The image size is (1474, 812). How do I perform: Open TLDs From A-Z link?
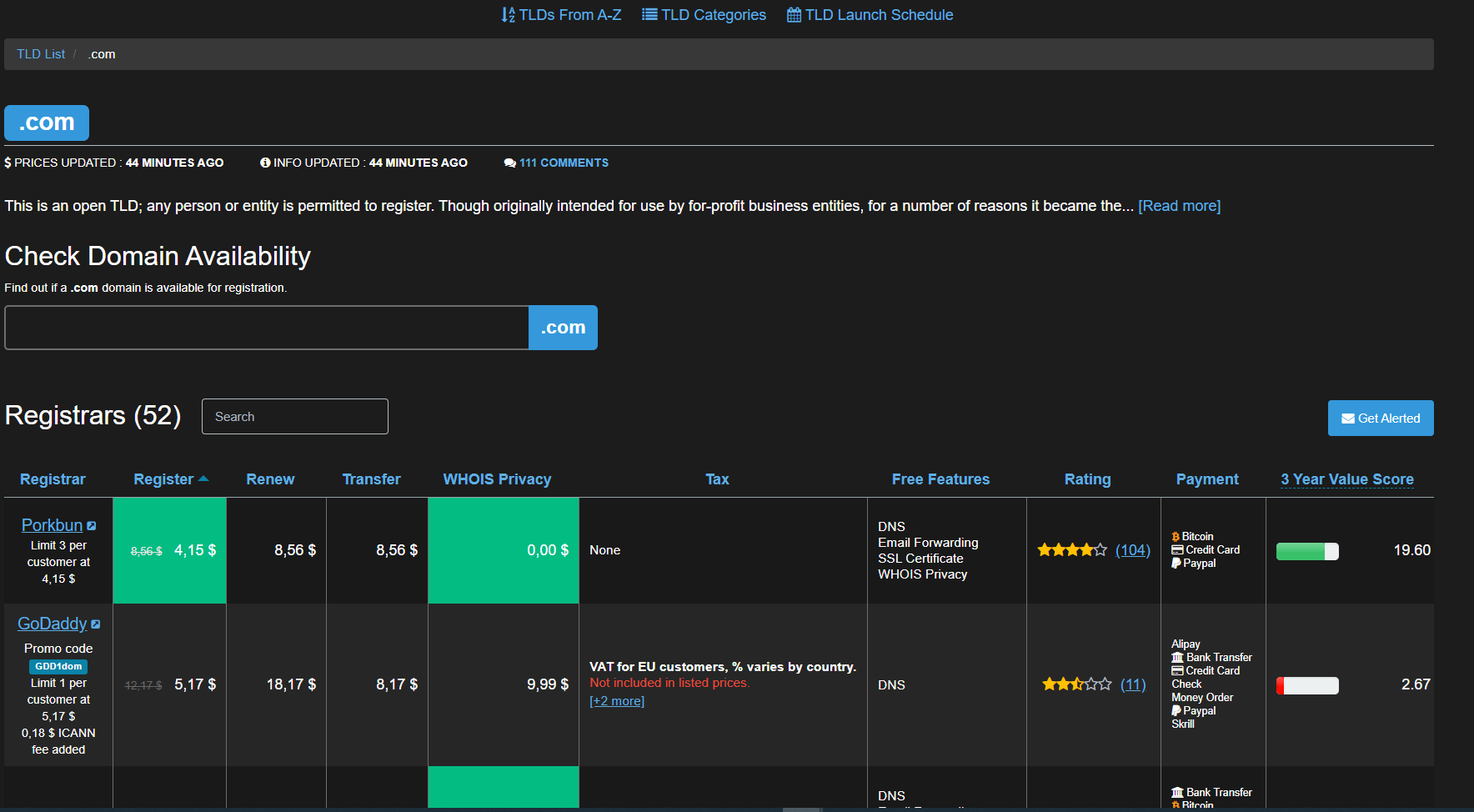(x=561, y=15)
